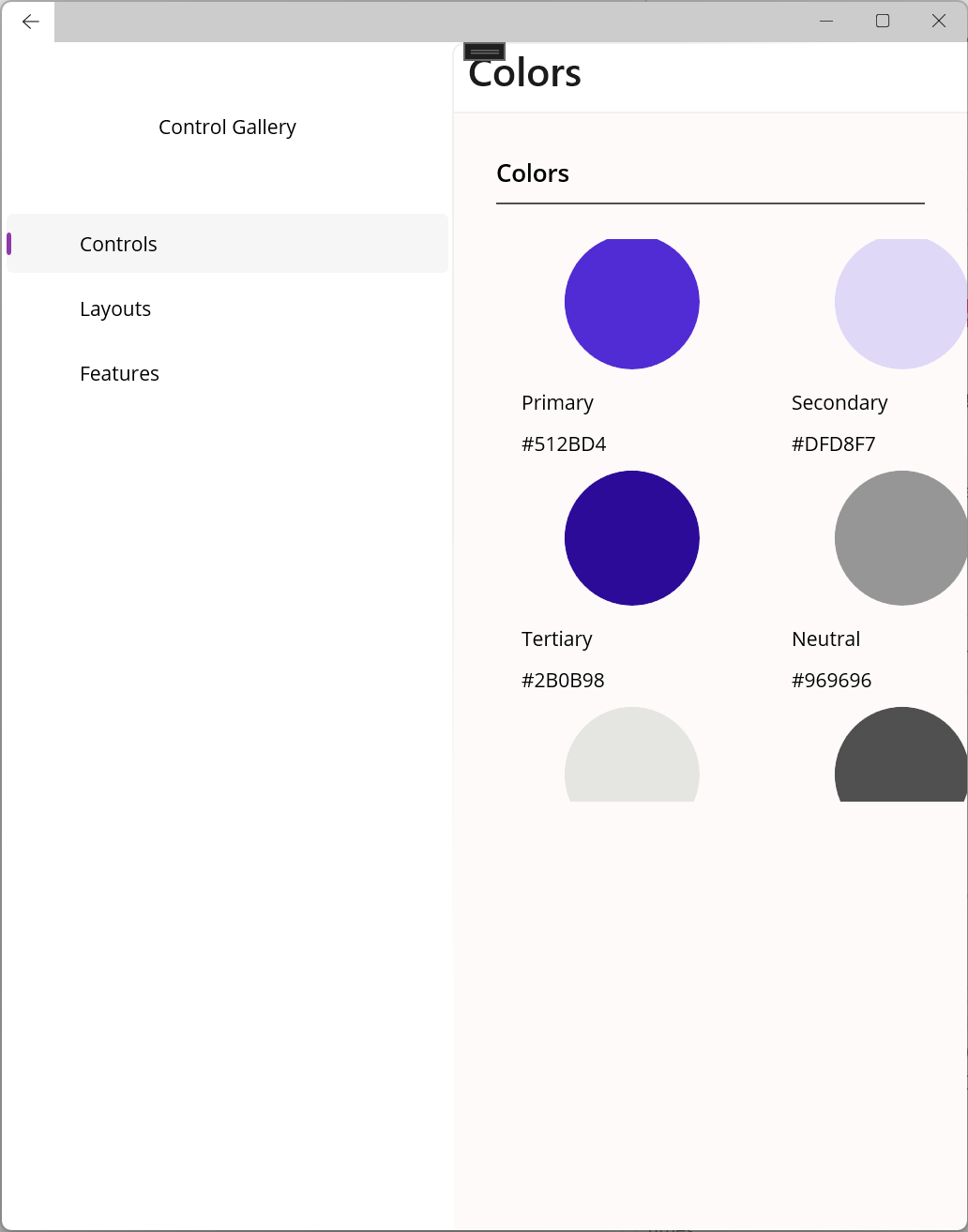Click the hex value #2B0B98
Screen dimensions: 968x1232
[x=563, y=680]
